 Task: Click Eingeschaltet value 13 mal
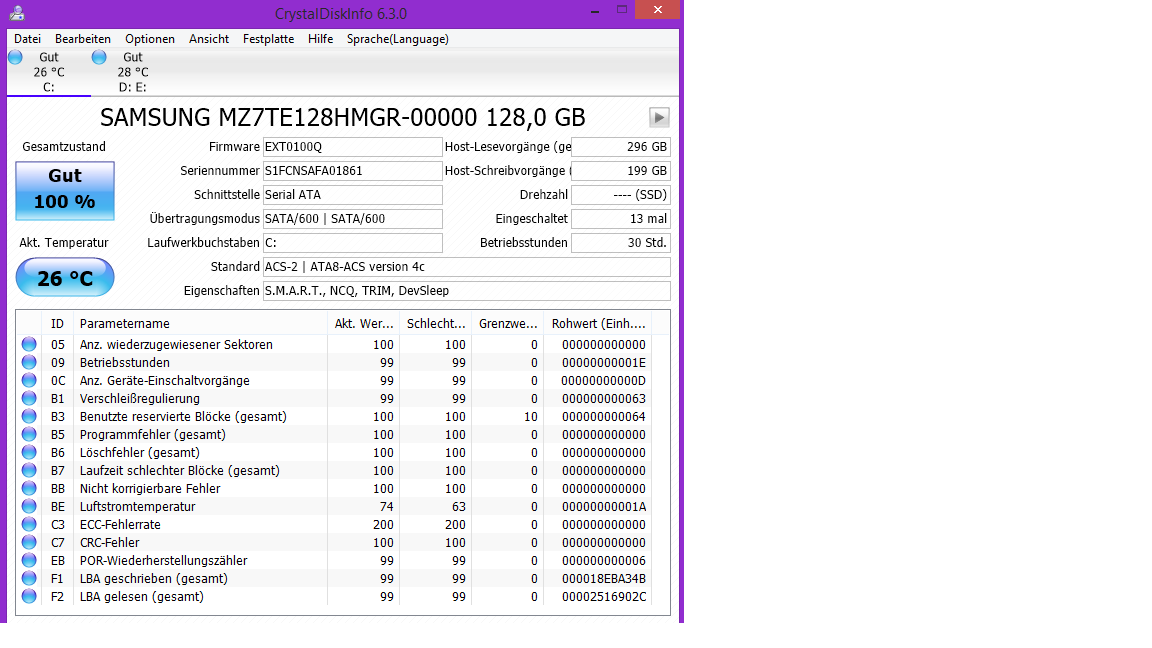click(x=621, y=218)
